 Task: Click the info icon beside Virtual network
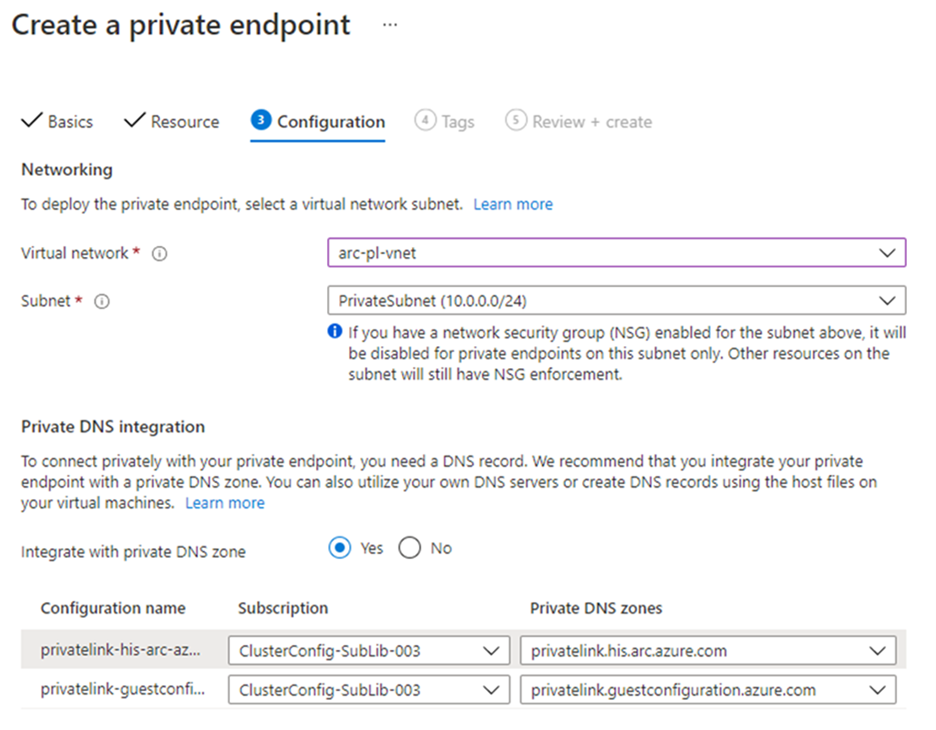(x=159, y=254)
